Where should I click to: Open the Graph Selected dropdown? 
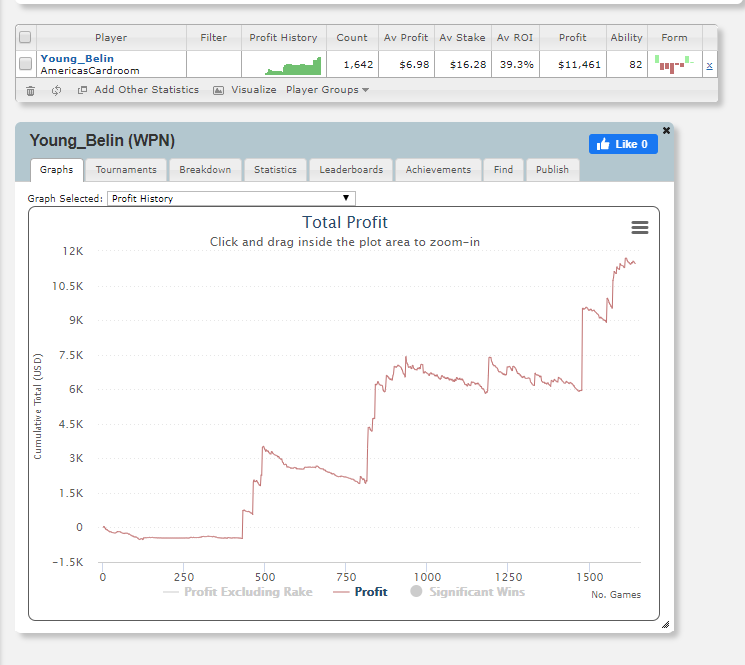pyautogui.click(x=231, y=199)
